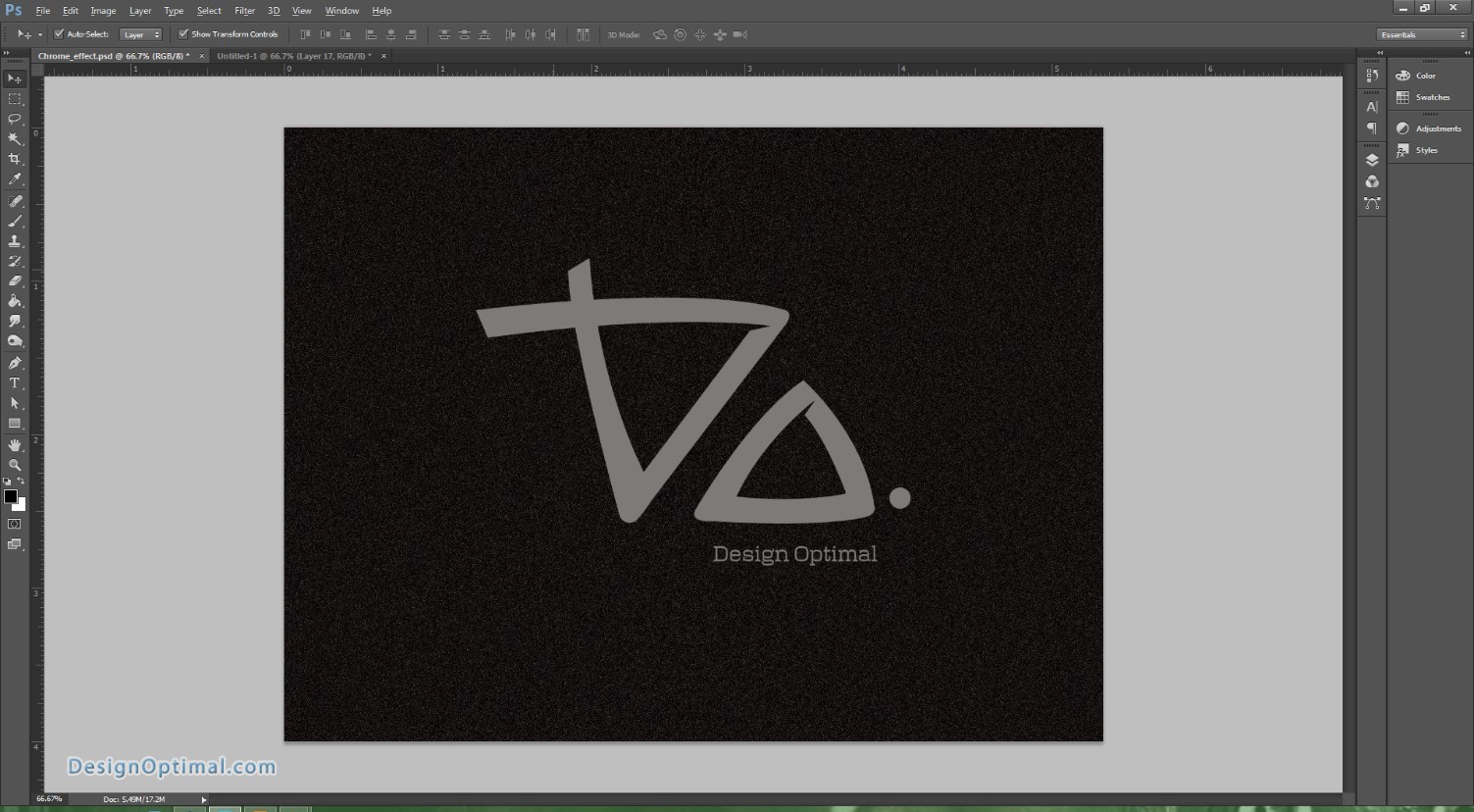Open the File menu
Image resolution: width=1474 pixels, height=812 pixels.
[x=43, y=11]
